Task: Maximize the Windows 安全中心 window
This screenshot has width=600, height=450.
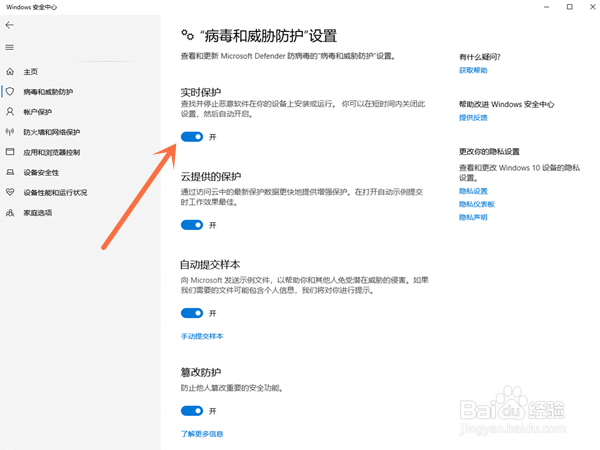Action: [x=569, y=7]
